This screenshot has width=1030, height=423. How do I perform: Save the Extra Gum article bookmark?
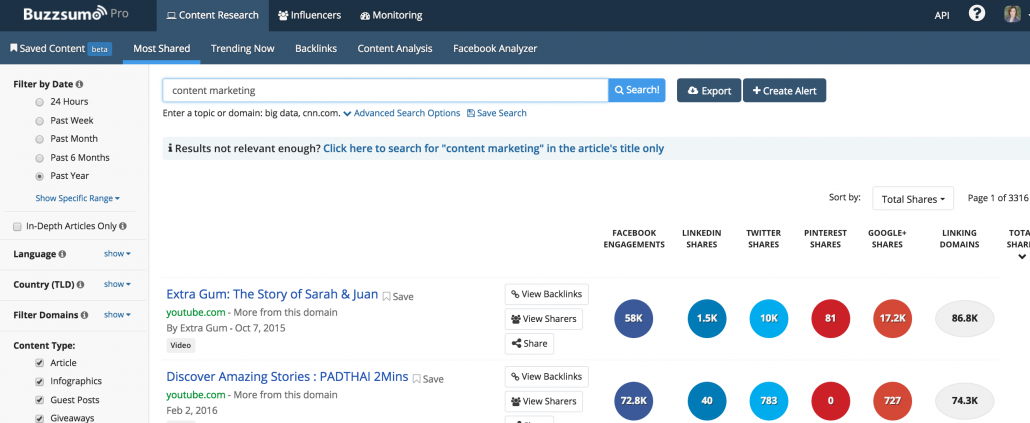click(x=398, y=296)
